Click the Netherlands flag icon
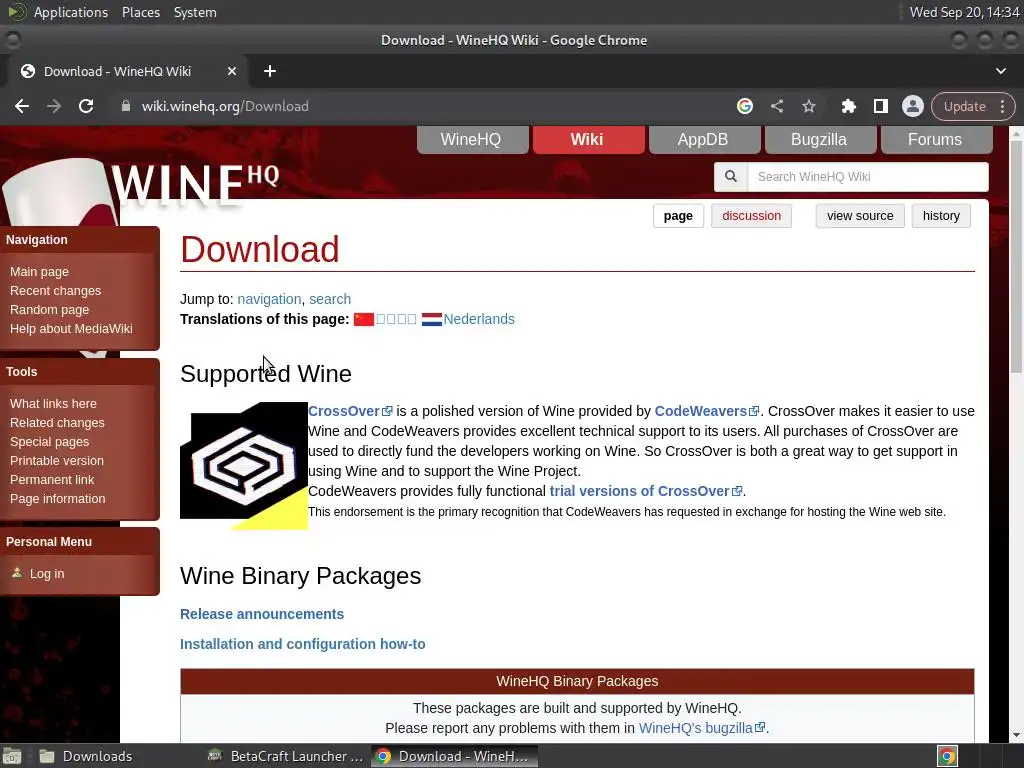This screenshot has width=1024, height=768. (432, 319)
